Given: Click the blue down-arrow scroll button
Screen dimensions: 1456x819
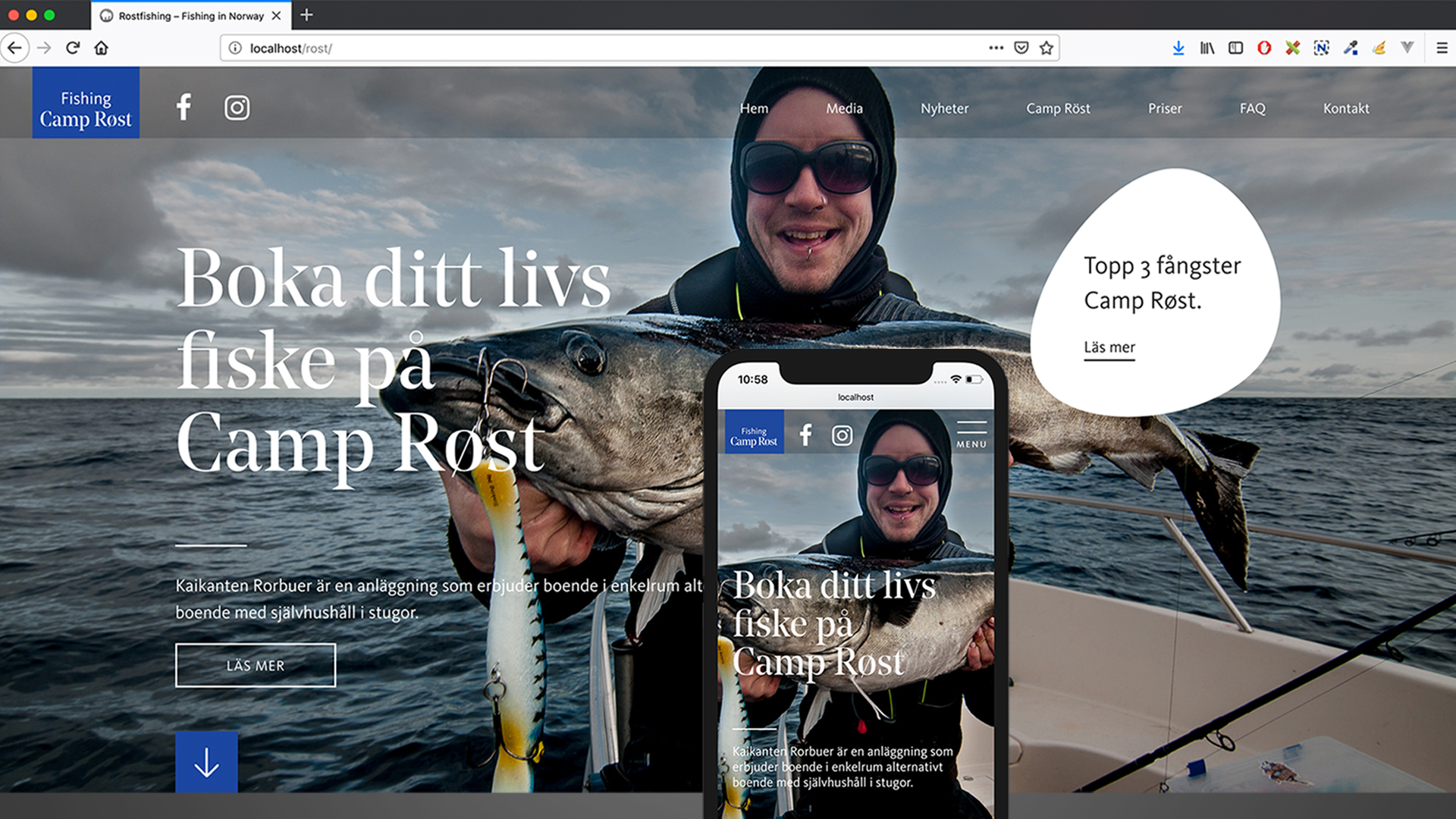Looking at the screenshot, I should [206, 762].
